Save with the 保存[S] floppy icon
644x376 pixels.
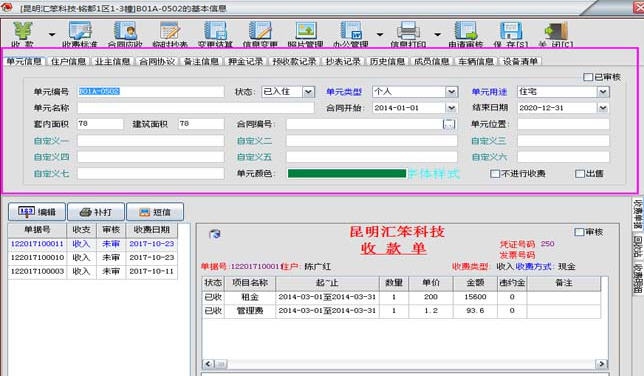coord(511,34)
